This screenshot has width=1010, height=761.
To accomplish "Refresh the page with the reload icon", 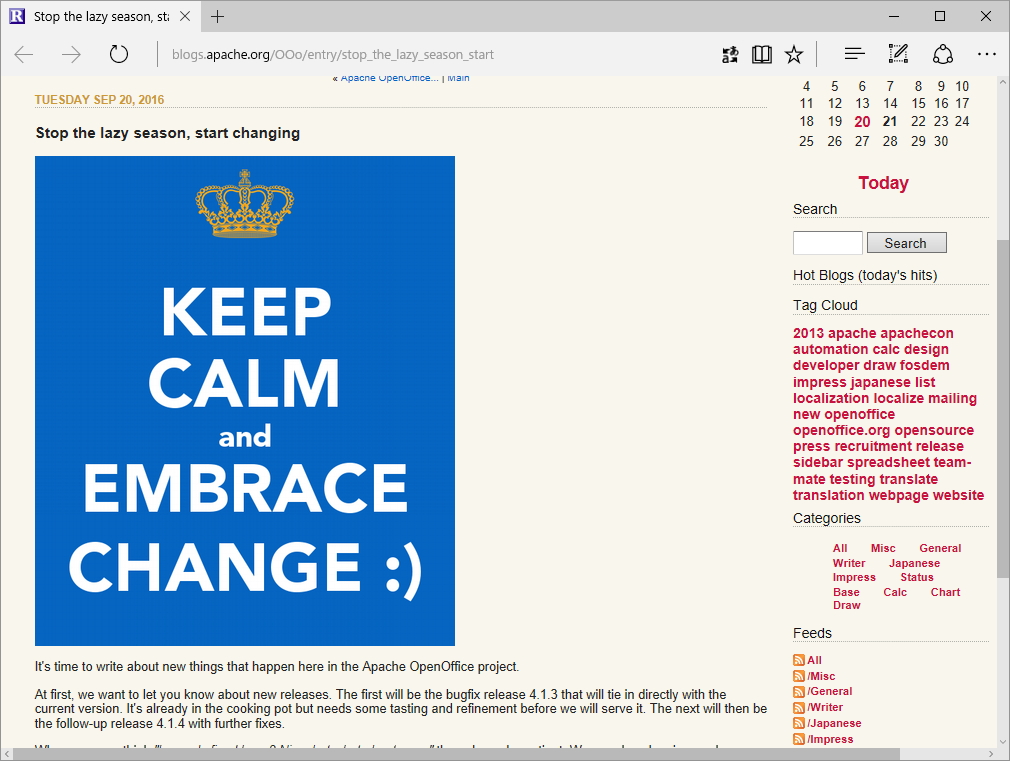I will [119, 54].
